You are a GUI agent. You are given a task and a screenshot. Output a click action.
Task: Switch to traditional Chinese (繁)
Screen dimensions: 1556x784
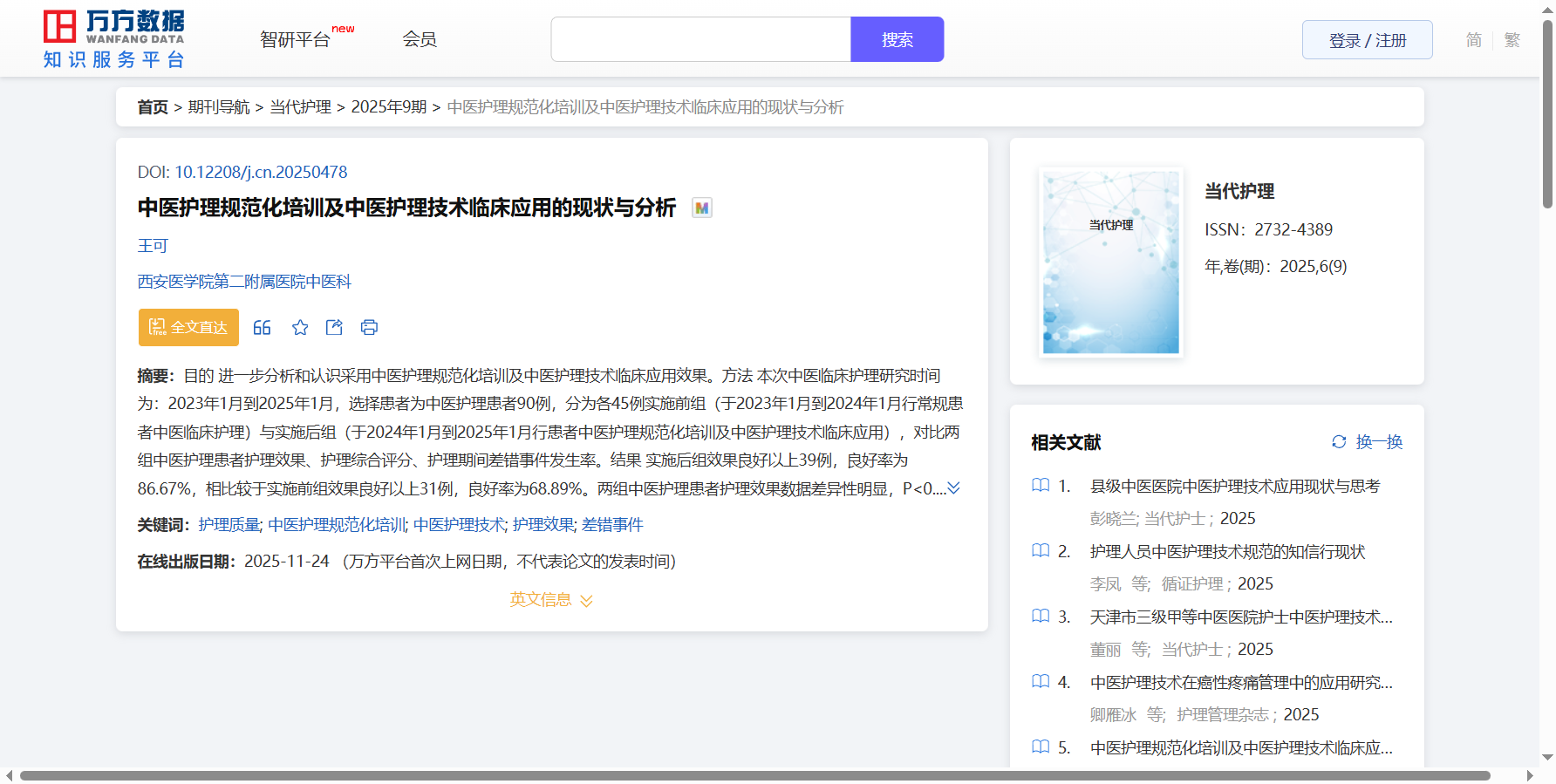[1512, 40]
